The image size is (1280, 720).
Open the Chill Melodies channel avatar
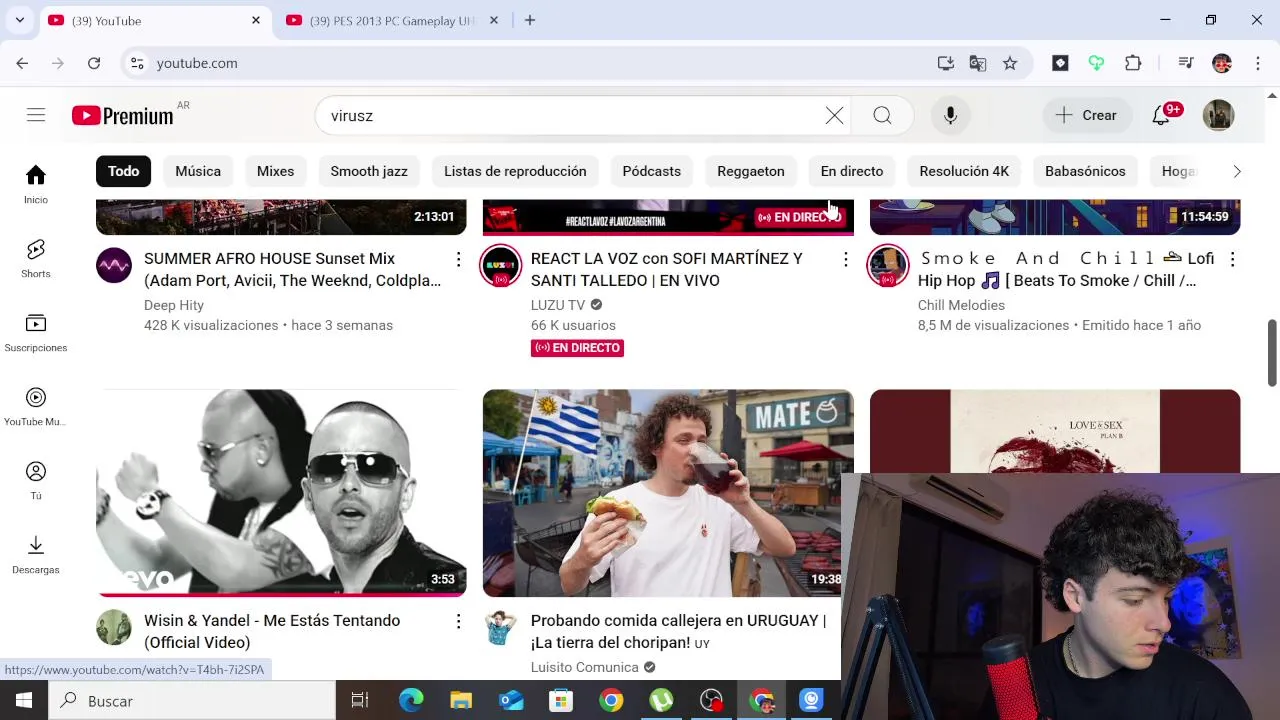[888, 266]
